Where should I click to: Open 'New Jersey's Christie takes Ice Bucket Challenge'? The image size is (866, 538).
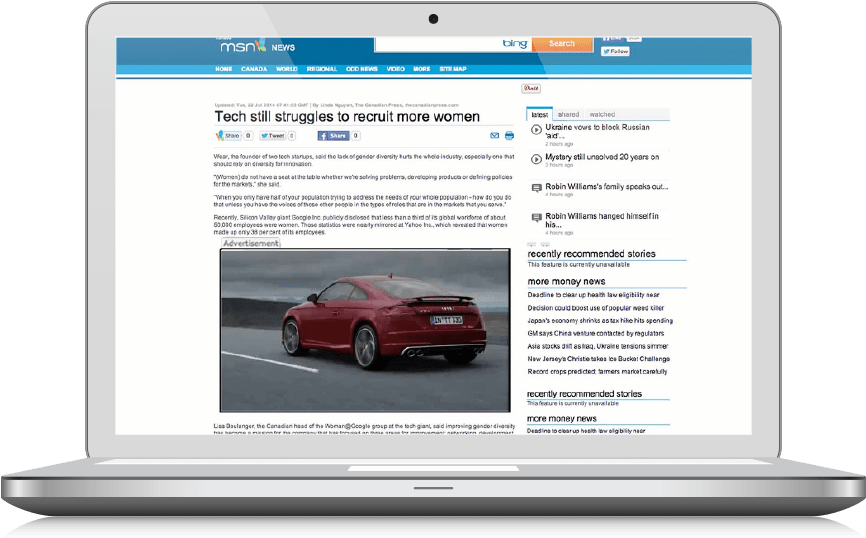(599, 359)
